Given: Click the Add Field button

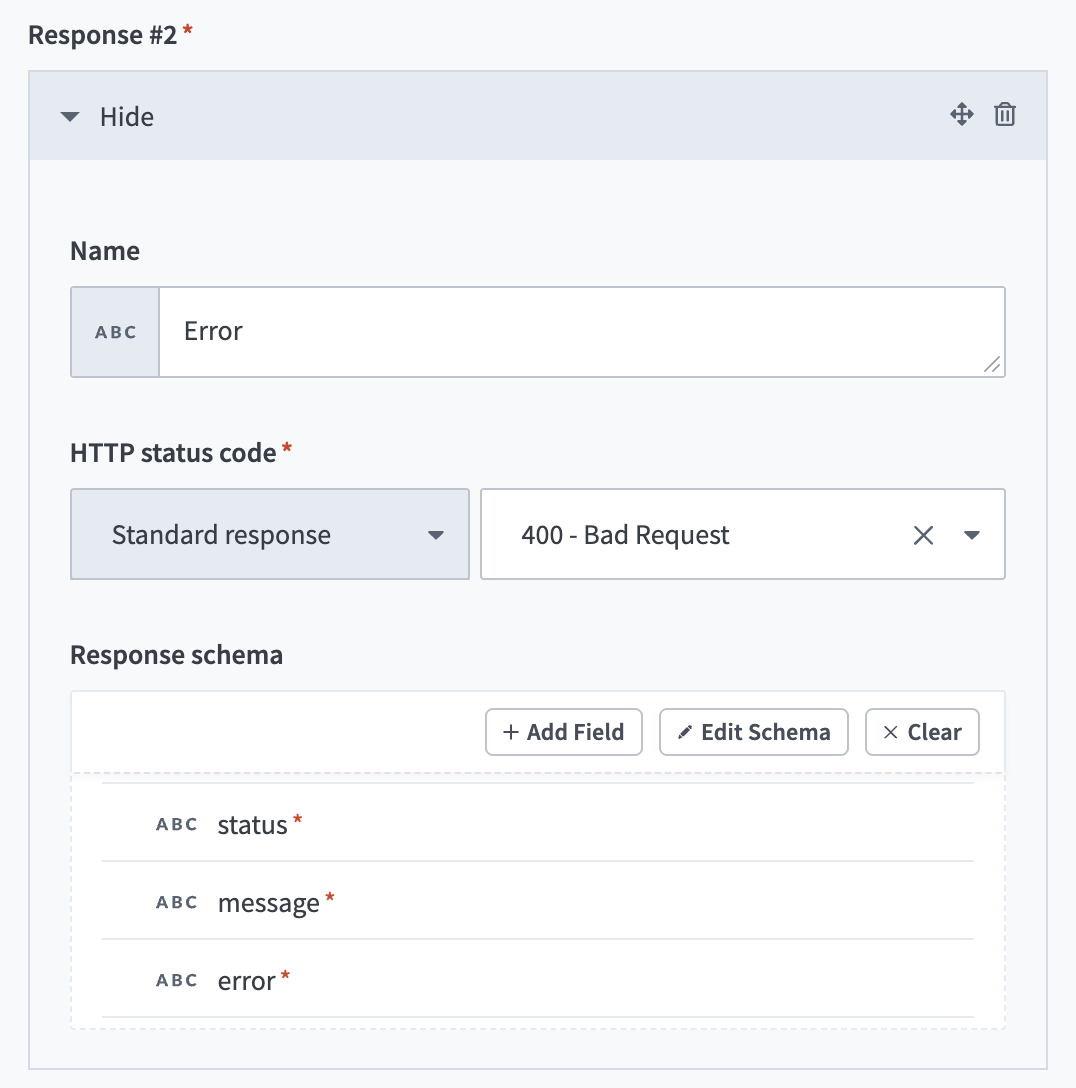Looking at the screenshot, I should point(563,732).
